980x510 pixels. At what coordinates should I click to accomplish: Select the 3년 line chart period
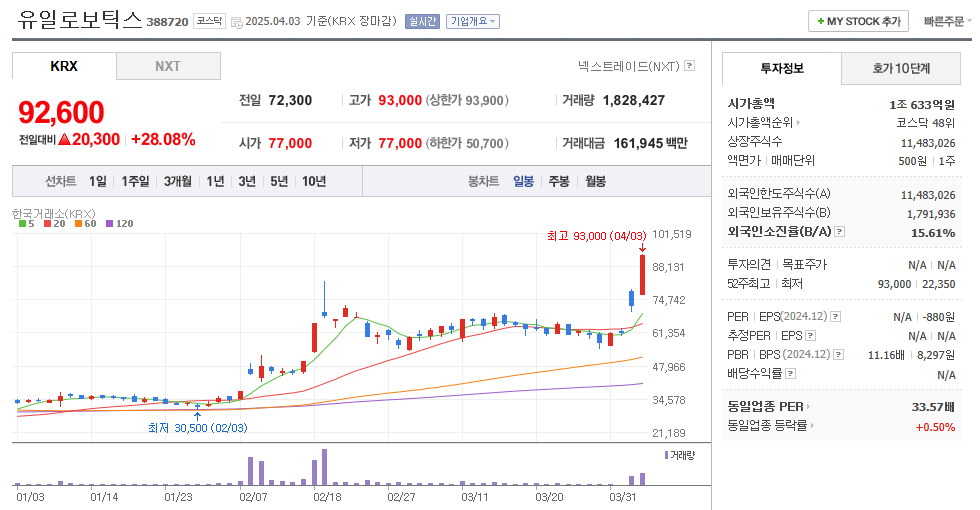[247, 181]
